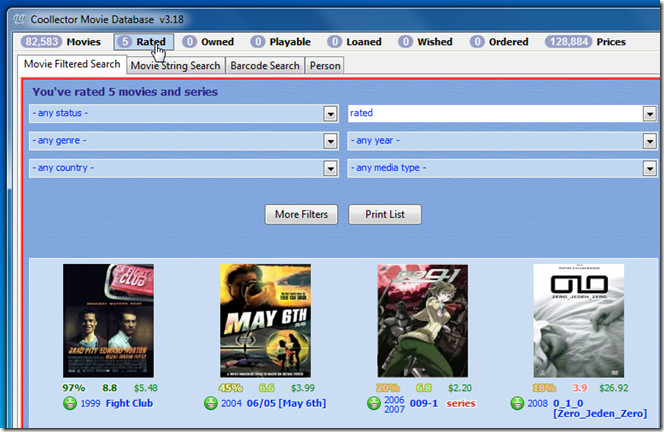
Task: Click the 8.8 score under Fight Club
Action: [x=109, y=388]
